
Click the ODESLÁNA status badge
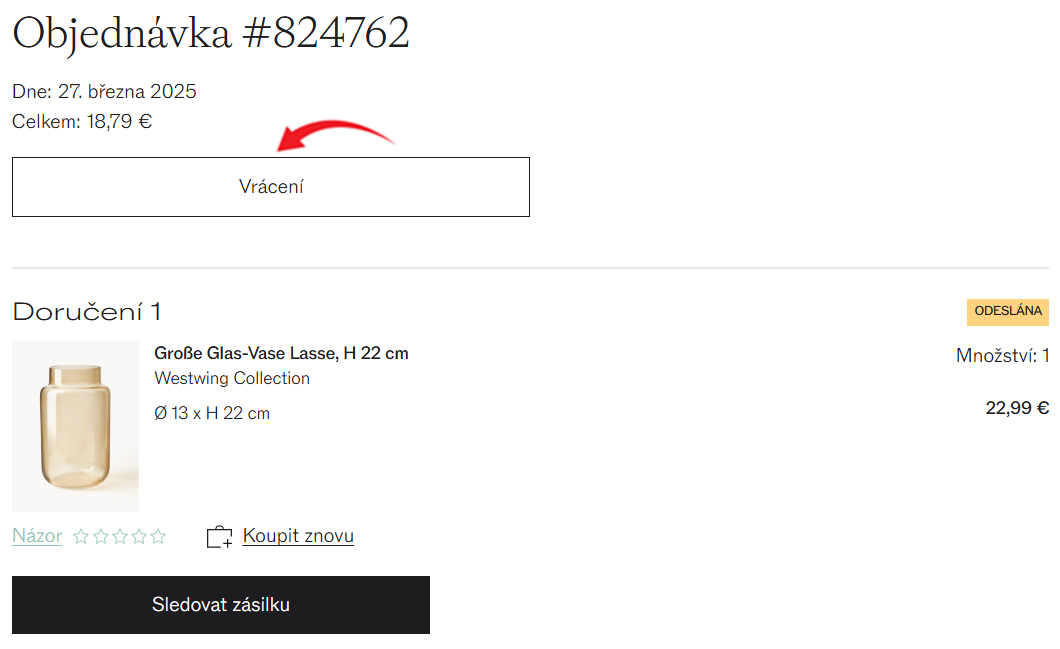(x=1007, y=312)
